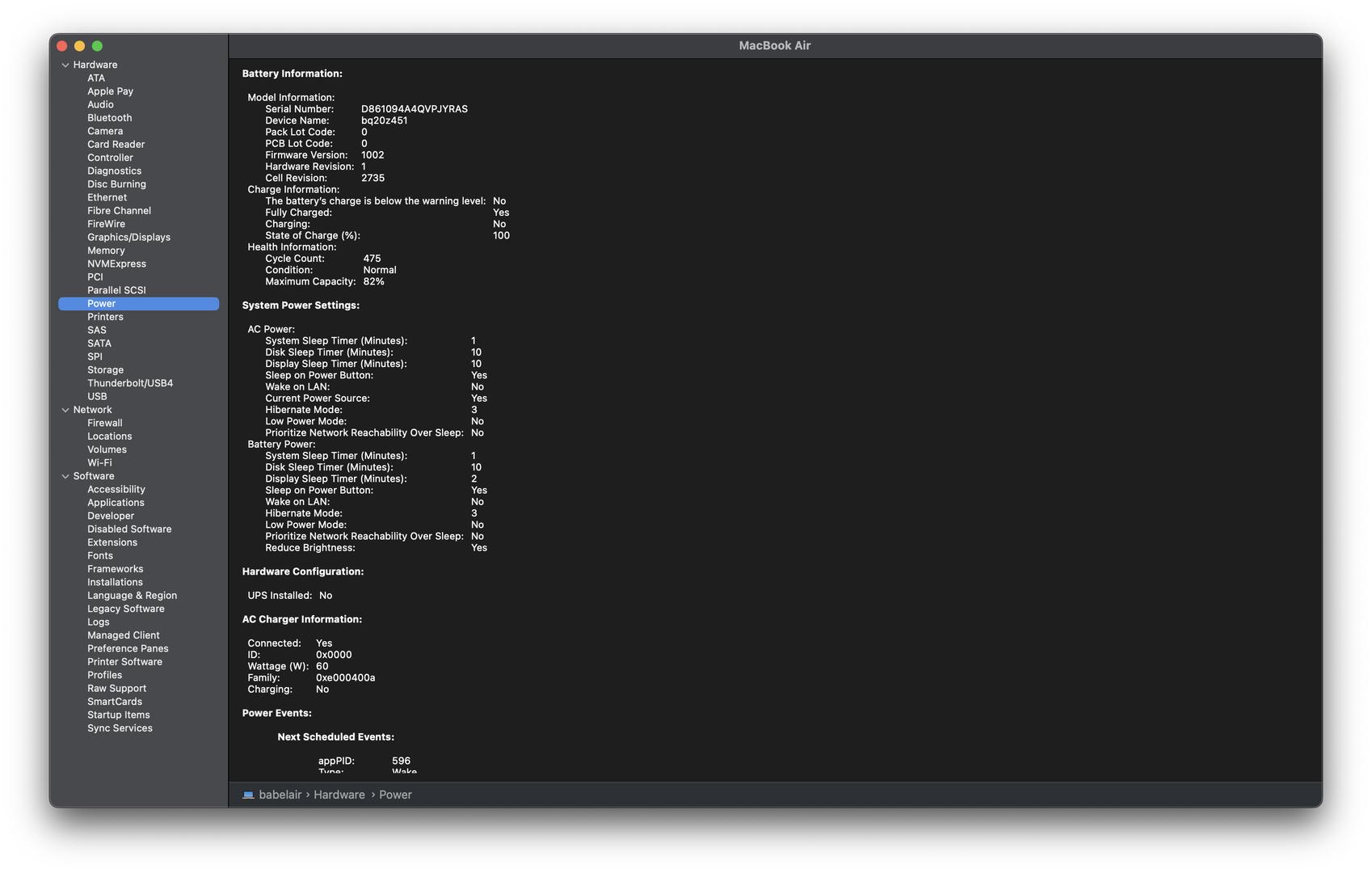The image size is (1372, 873).
Task: Select the highlighted Power sidebar item
Action: coord(102,304)
